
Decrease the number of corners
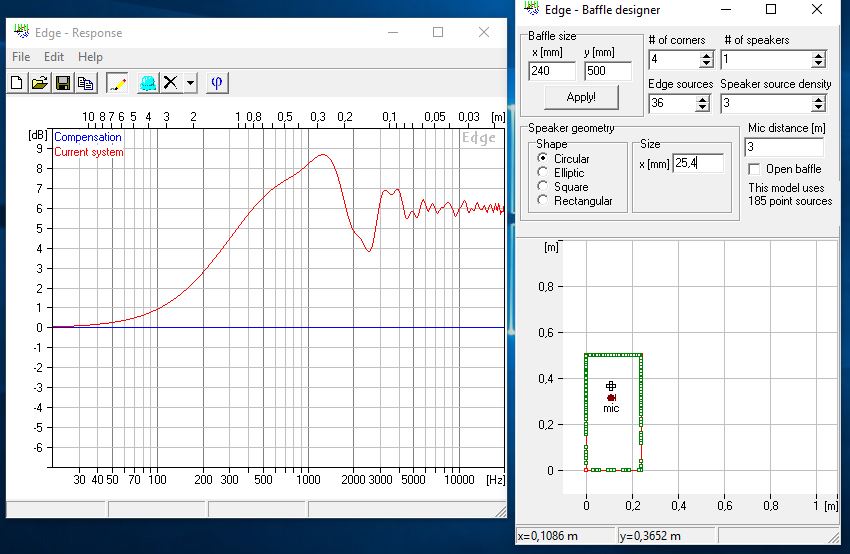click(706, 63)
